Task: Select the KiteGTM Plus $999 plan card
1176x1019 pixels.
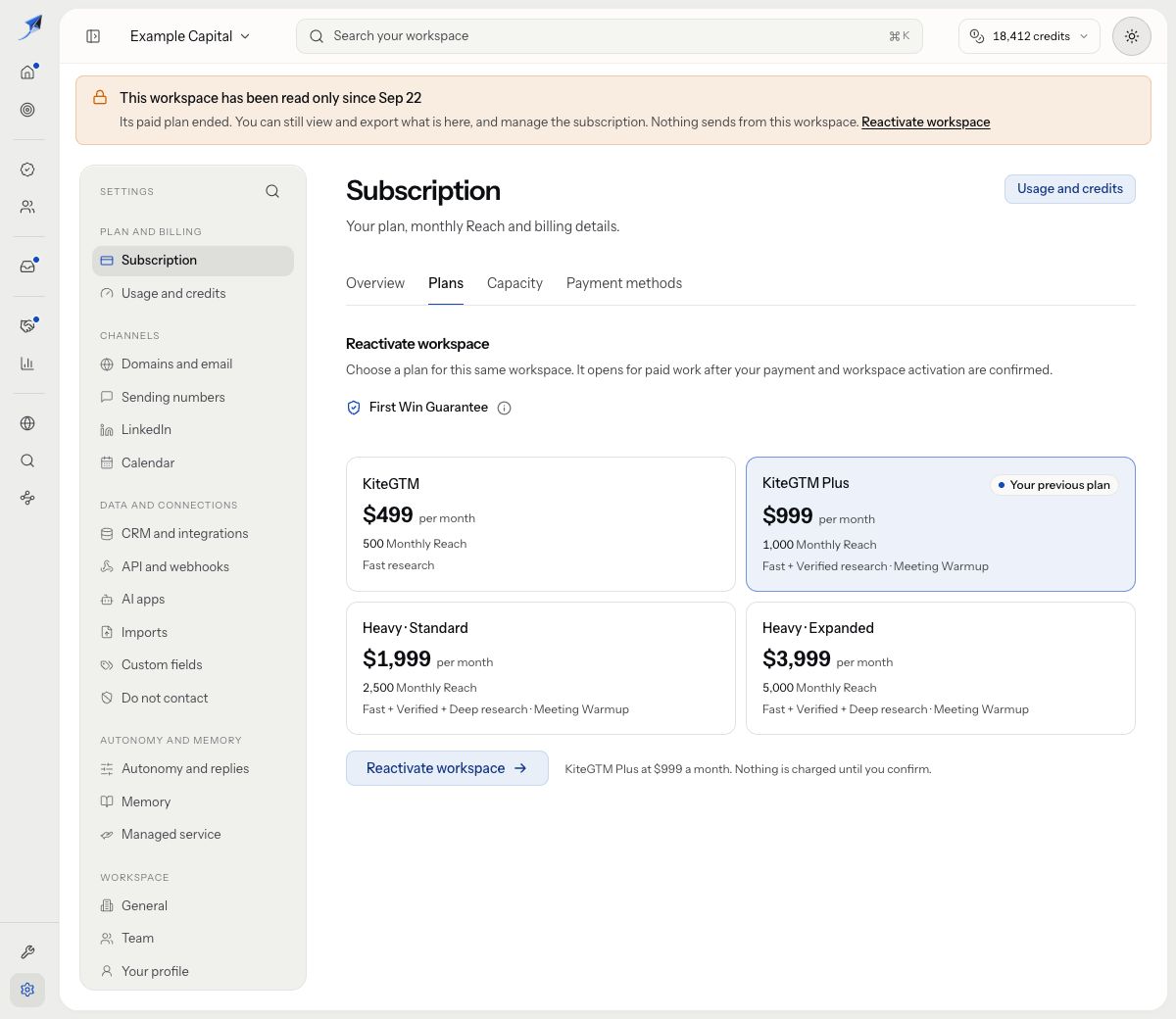Action: (941, 524)
